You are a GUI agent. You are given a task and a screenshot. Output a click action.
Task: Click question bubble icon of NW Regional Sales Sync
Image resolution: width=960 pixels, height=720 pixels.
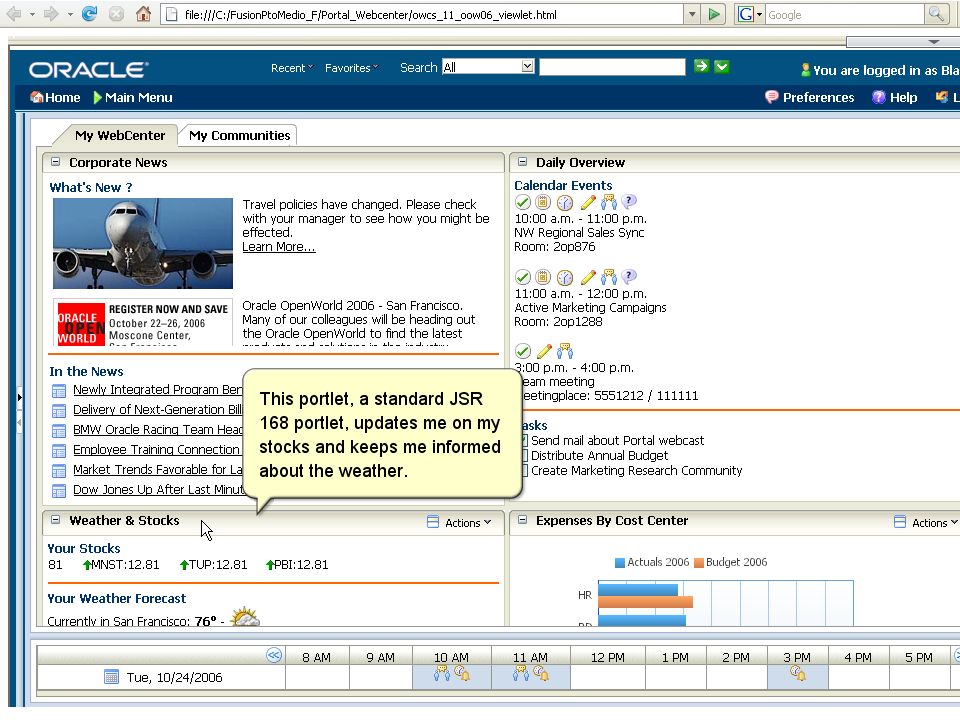coord(629,201)
